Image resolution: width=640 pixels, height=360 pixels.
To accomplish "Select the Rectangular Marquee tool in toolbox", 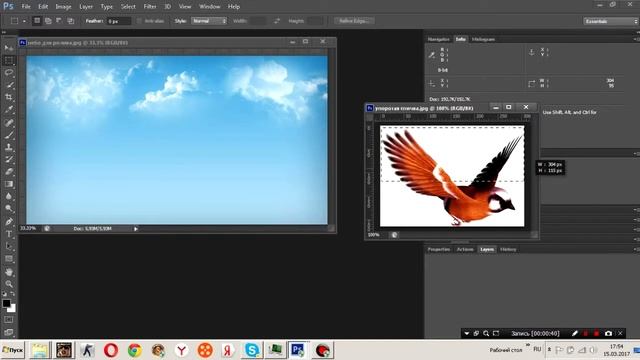I will point(9,60).
